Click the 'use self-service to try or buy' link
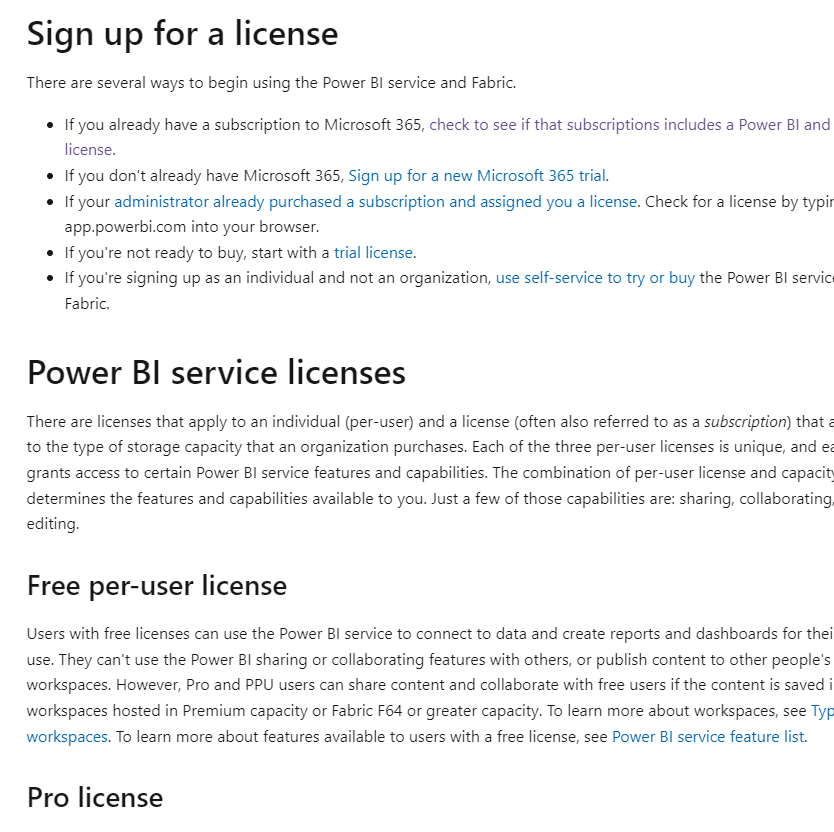This screenshot has height=832, width=834. [x=594, y=277]
